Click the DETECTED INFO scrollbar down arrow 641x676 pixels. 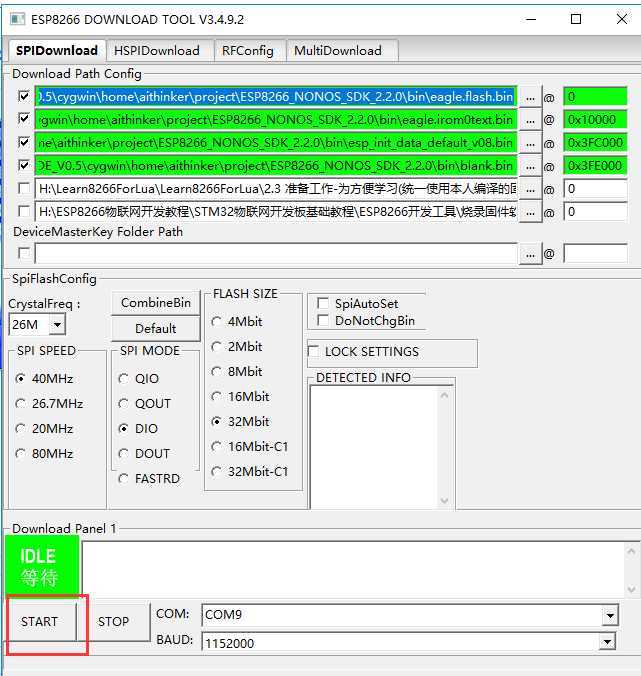[x=445, y=501]
